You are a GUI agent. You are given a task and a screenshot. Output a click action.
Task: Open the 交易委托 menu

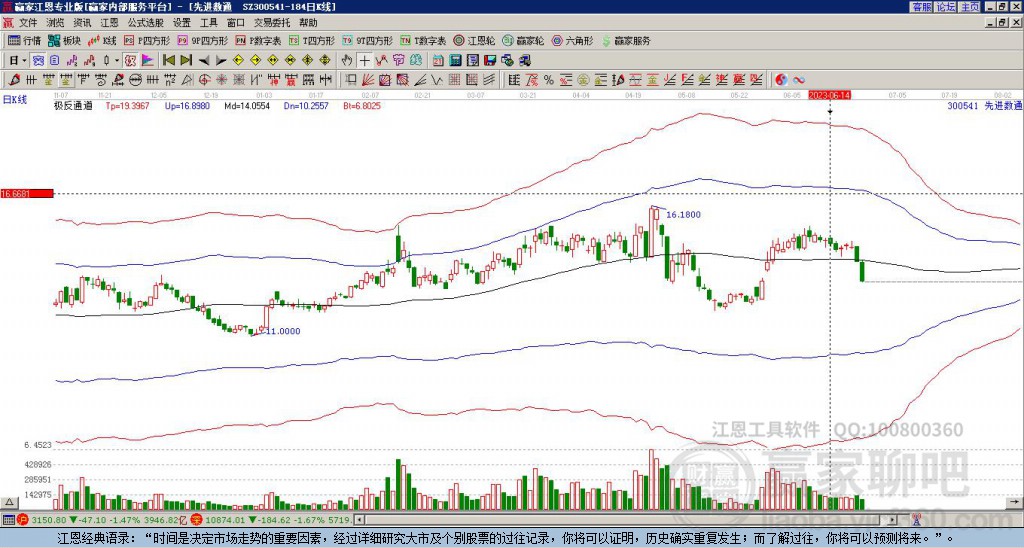[272, 23]
